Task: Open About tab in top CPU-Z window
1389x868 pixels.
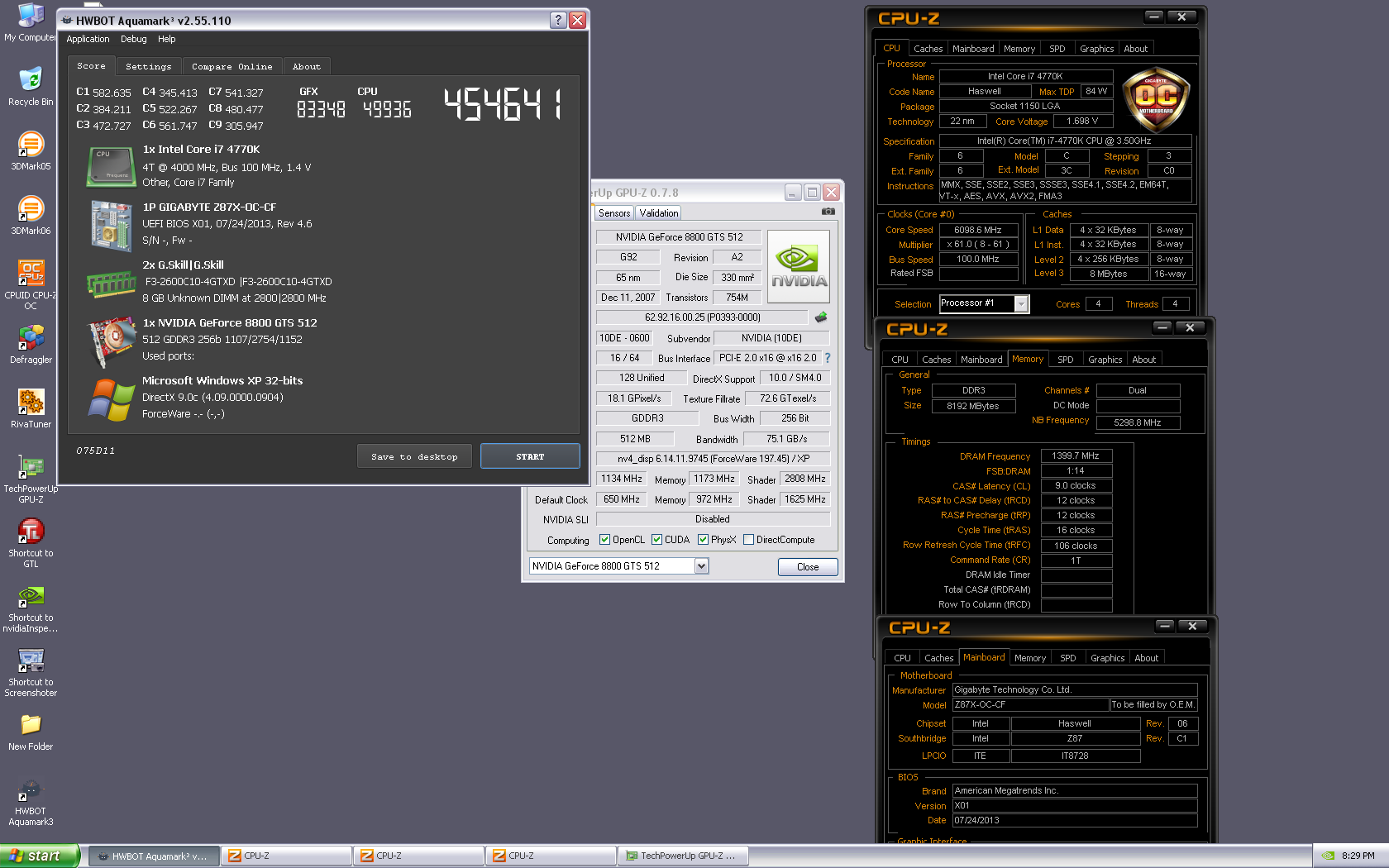Action: pos(1135,49)
